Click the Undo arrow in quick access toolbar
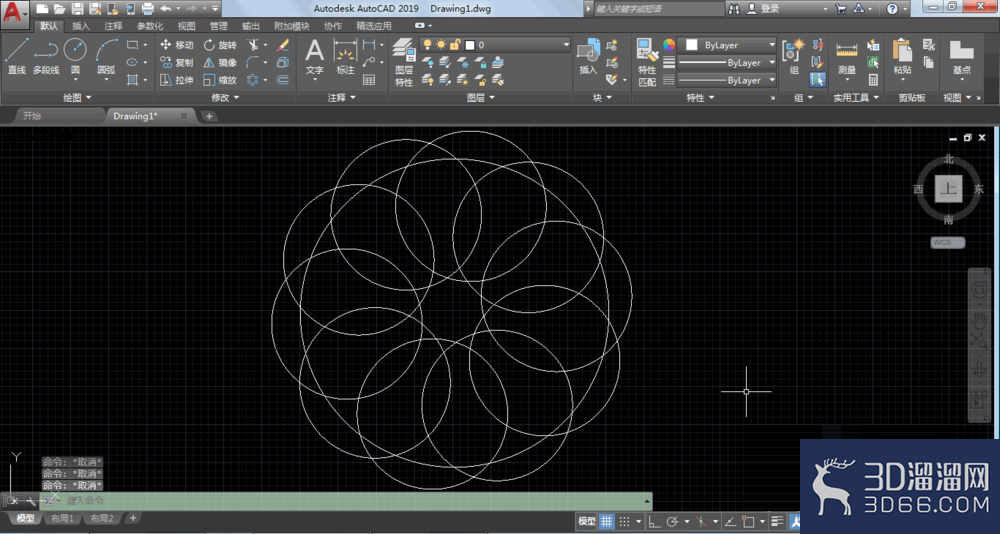The image size is (1000, 534). [x=165, y=8]
